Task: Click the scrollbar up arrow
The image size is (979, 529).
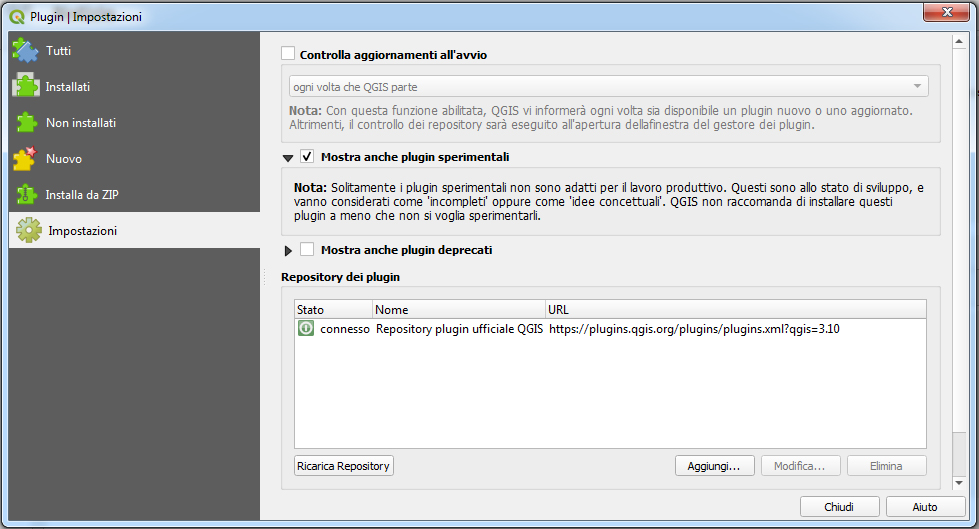Action: 959,41
